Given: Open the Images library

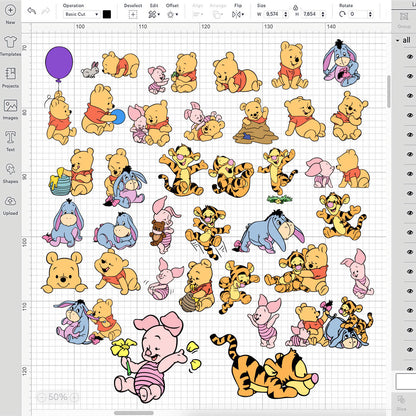Looking at the screenshot, I should (x=10, y=109).
